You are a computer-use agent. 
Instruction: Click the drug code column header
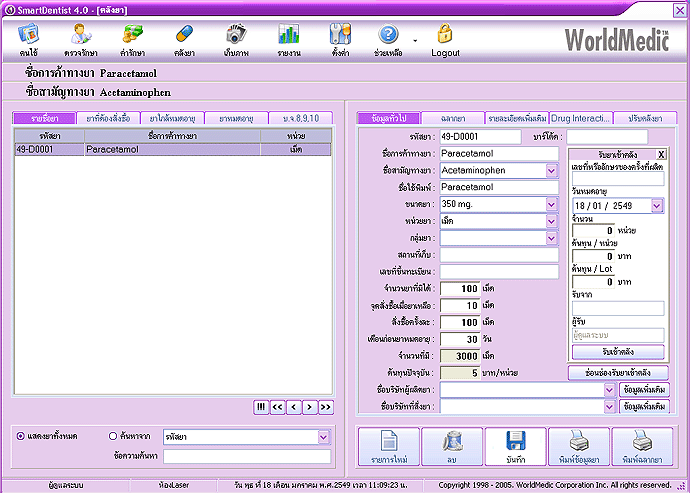tap(50, 136)
